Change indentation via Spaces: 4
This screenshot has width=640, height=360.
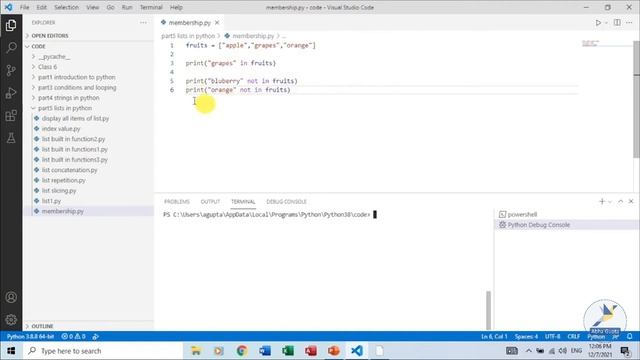pyautogui.click(x=526, y=337)
